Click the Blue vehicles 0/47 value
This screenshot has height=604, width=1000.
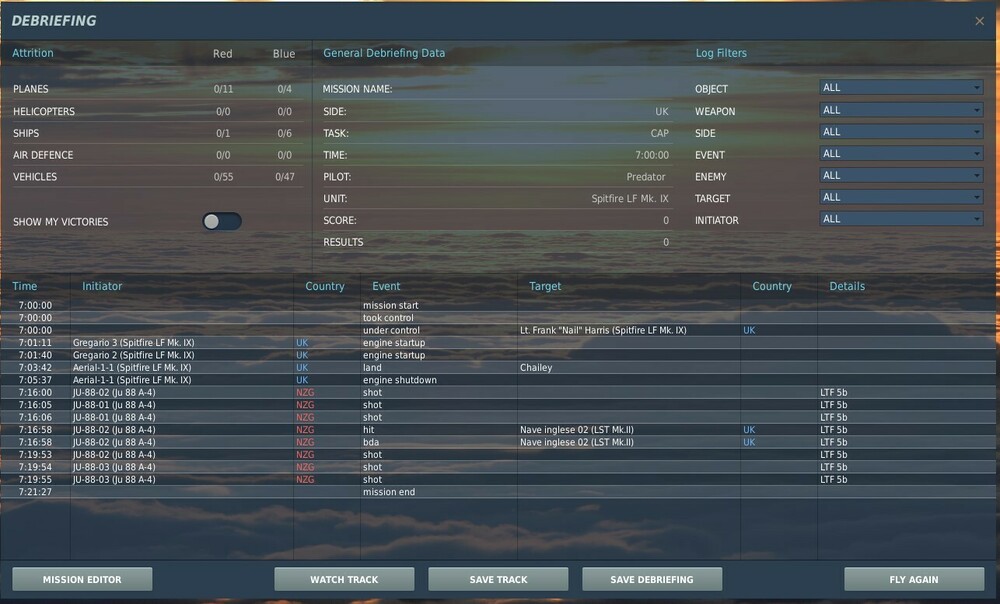pos(284,177)
